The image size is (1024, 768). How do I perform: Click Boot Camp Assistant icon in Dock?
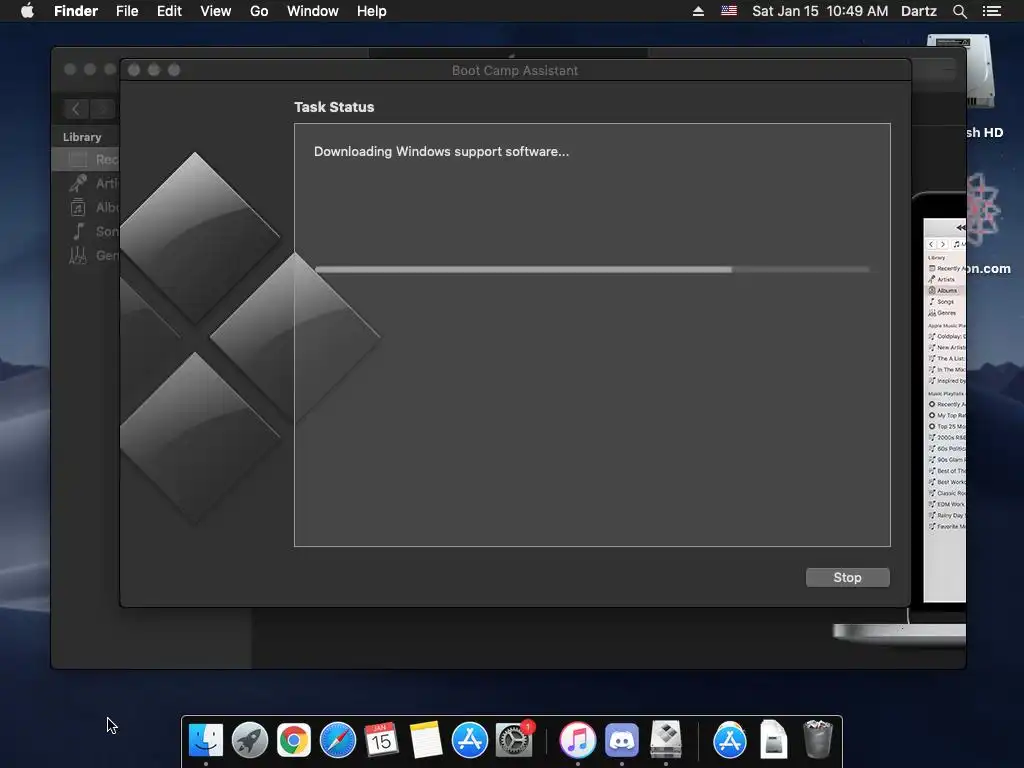click(x=665, y=740)
